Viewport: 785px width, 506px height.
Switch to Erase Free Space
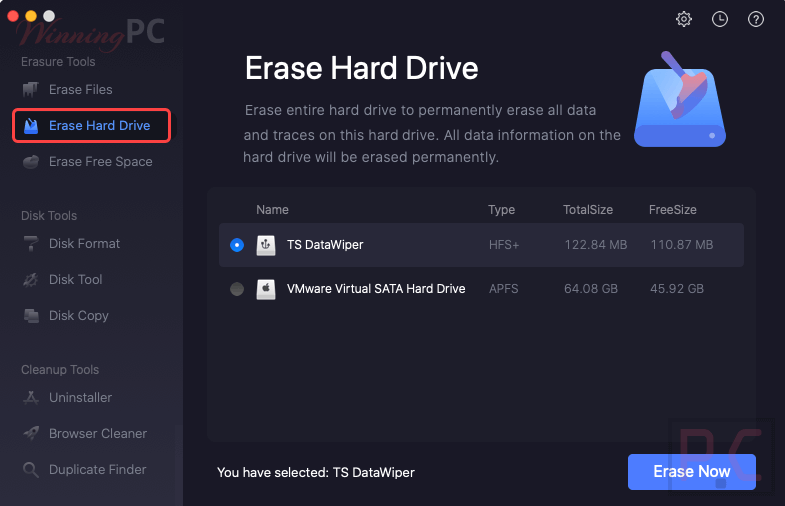(x=101, y=162)
